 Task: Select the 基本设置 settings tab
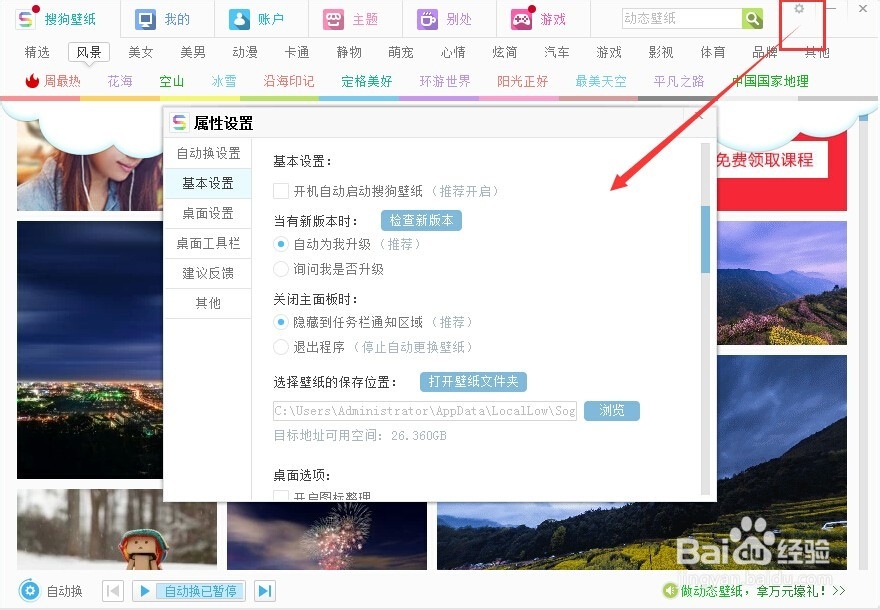click(x=207, y=183)
